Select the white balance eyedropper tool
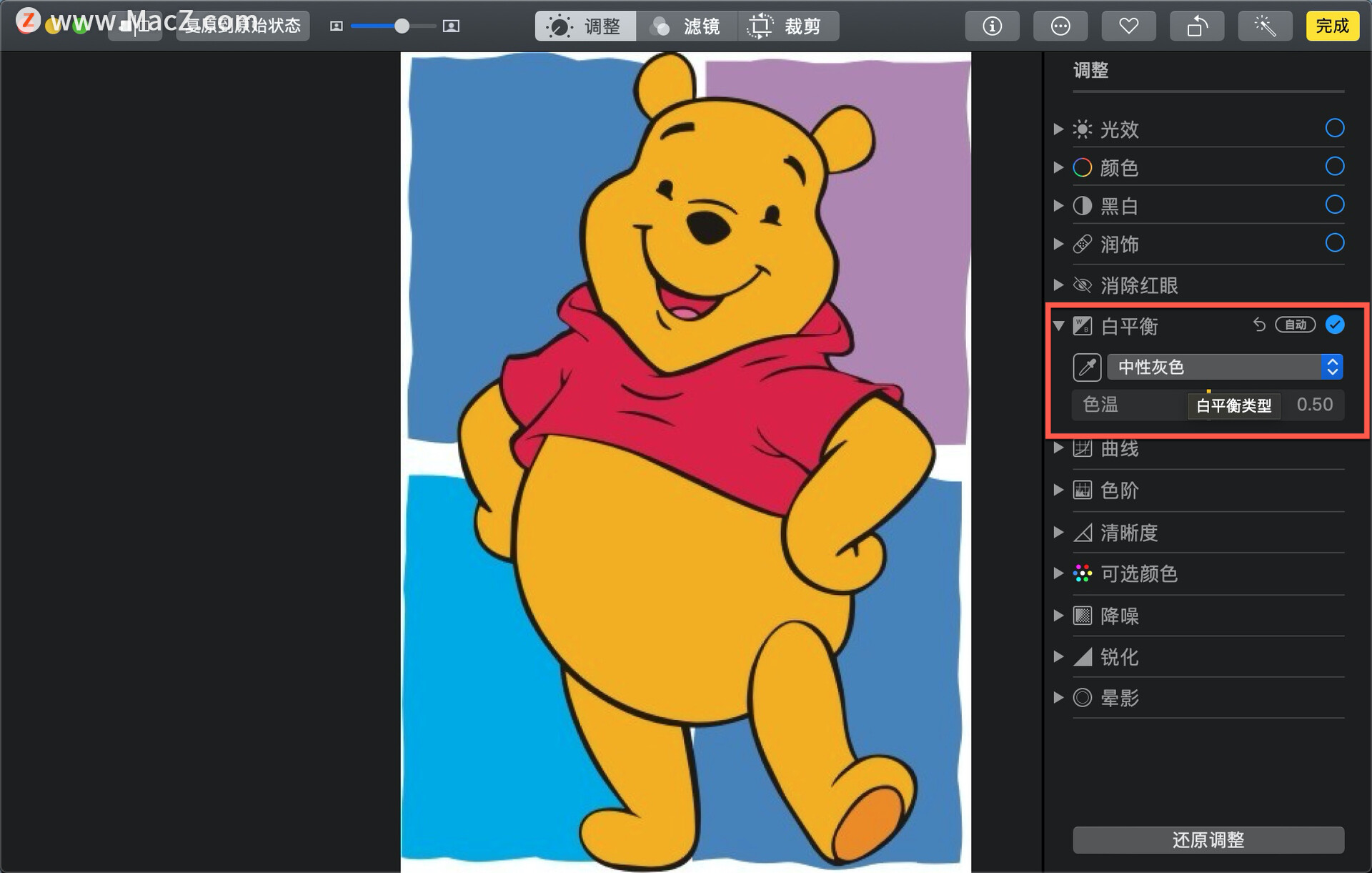This screenshot has width=1372, height=873. coord(1087,368)
